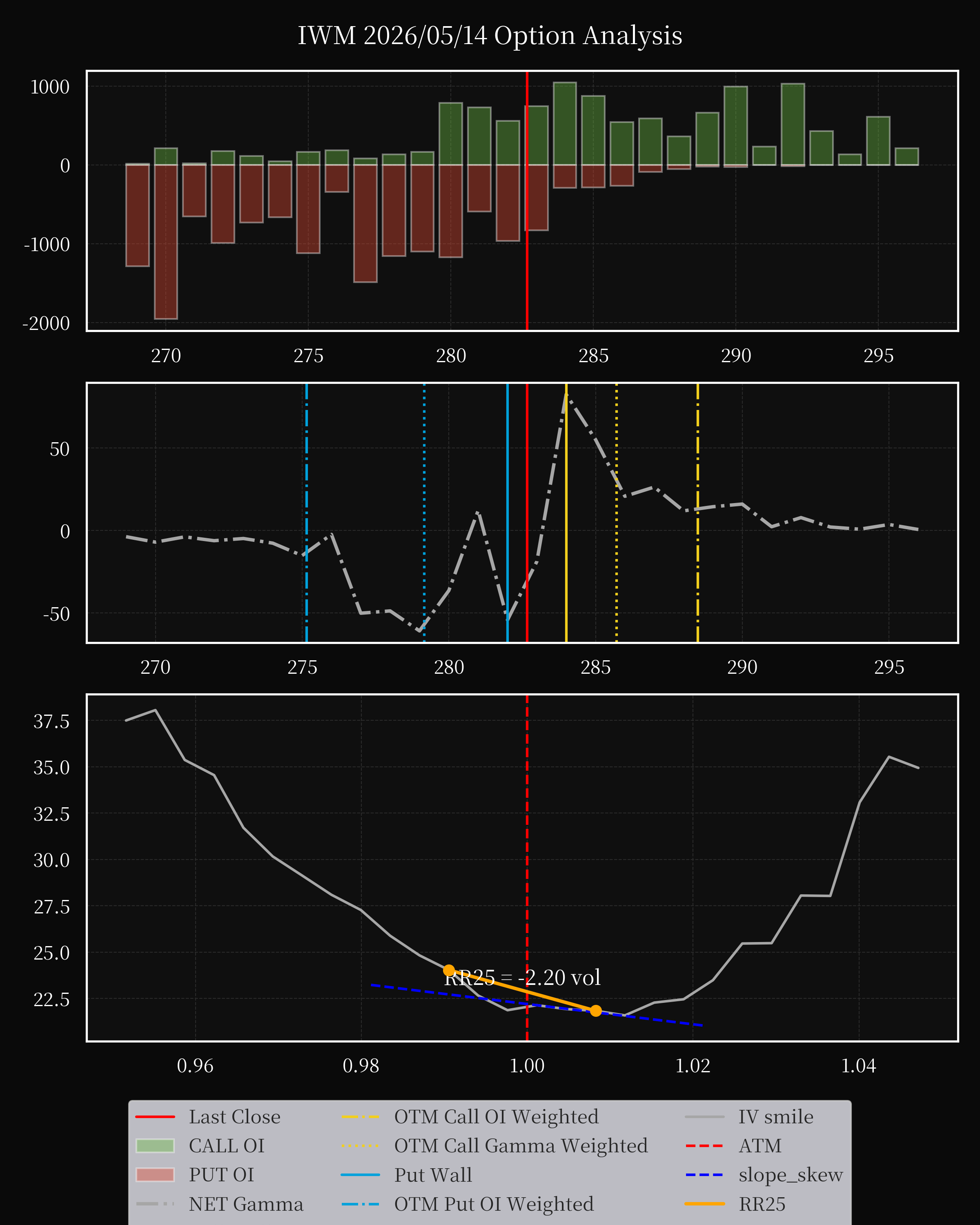
Task: Click the CALL OI legend label
Action: (227, 1146)
